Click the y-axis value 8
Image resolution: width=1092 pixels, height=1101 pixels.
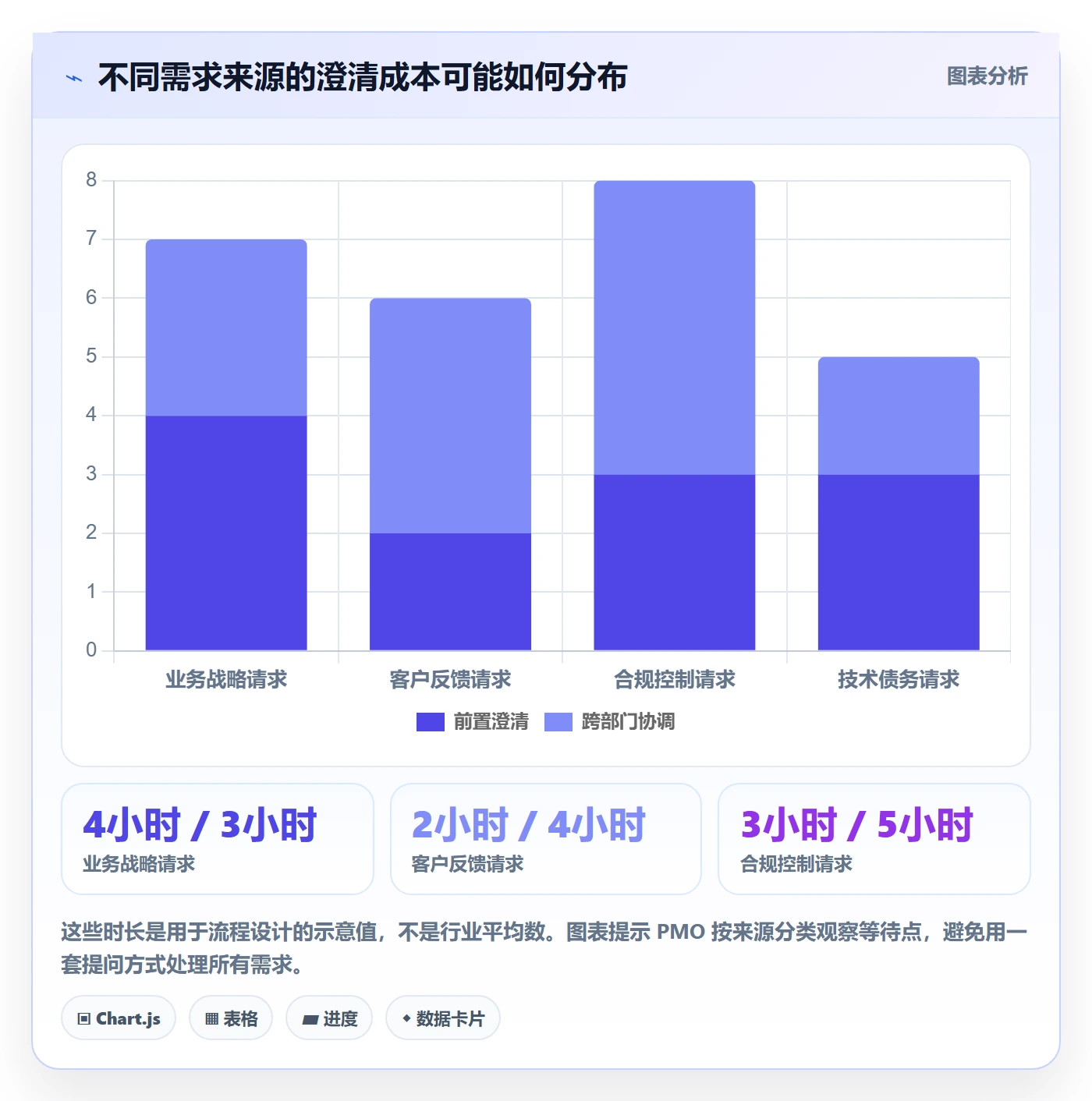[91, 180]
